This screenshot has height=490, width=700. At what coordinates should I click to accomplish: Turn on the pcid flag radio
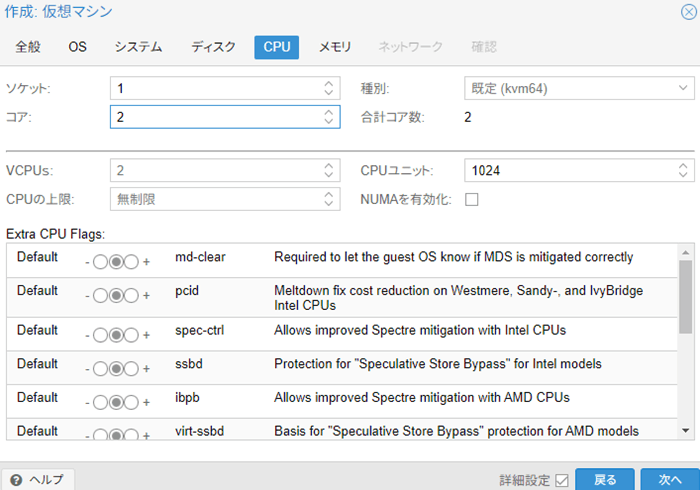(131, 295)
